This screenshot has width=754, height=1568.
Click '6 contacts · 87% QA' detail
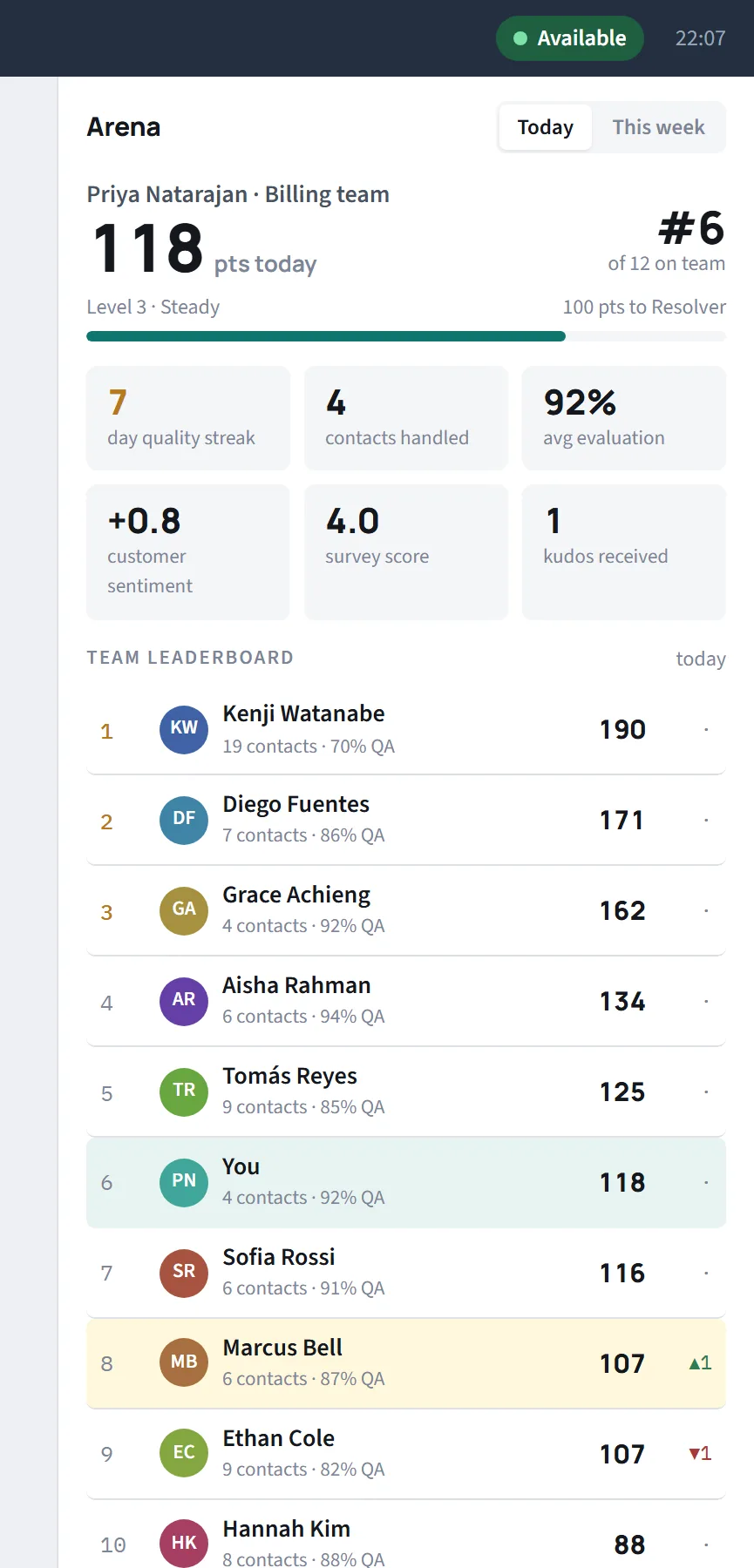coord(303,1379)
